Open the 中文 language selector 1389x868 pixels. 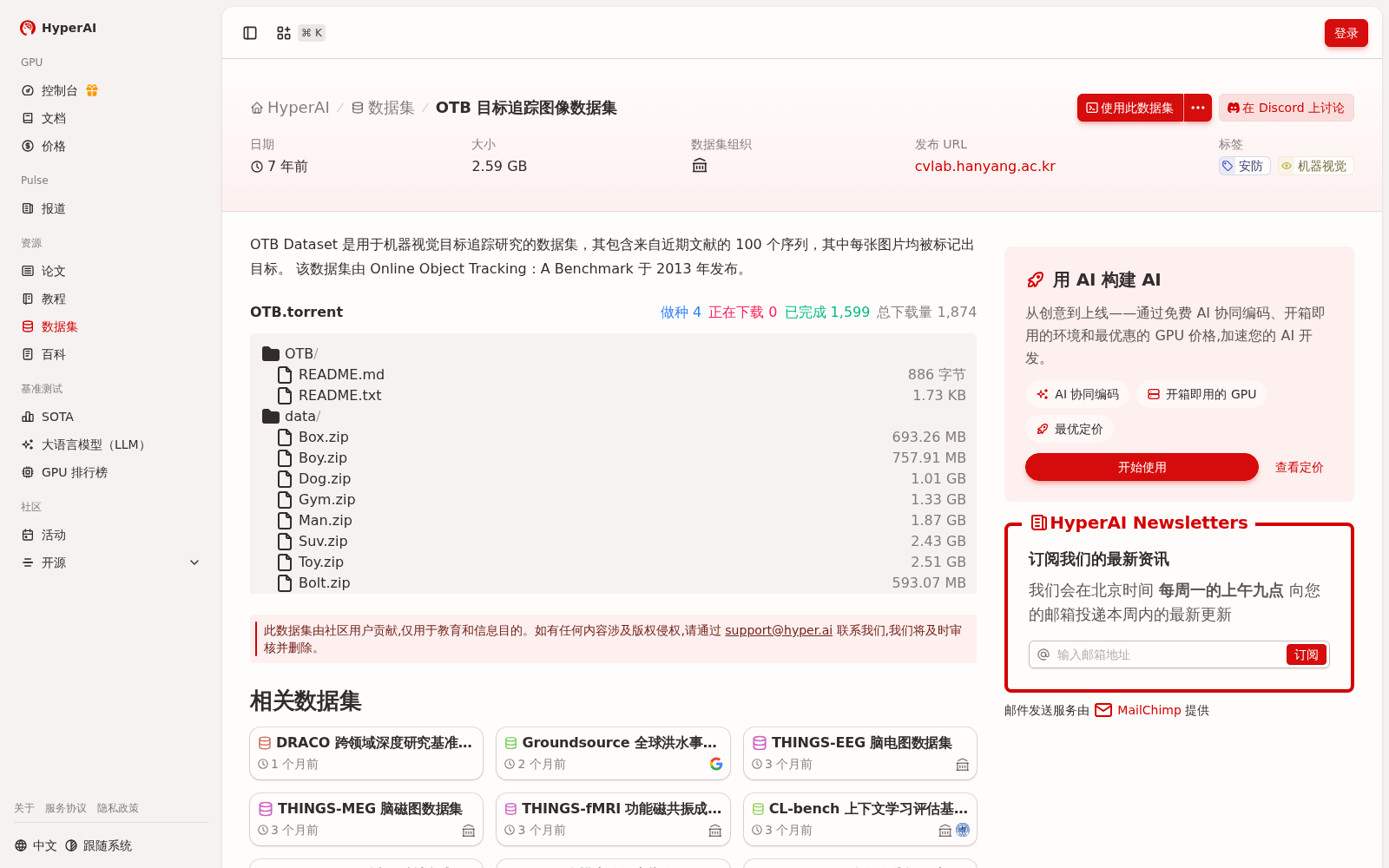point(36,845)
